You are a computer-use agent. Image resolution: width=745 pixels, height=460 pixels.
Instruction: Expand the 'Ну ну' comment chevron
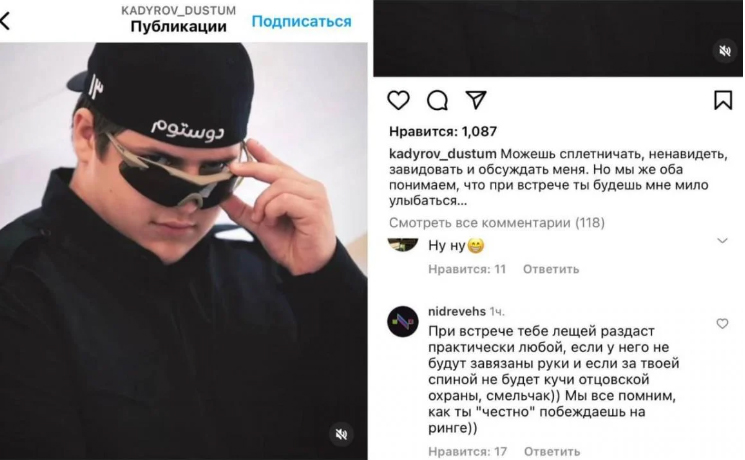click(722, 240)
